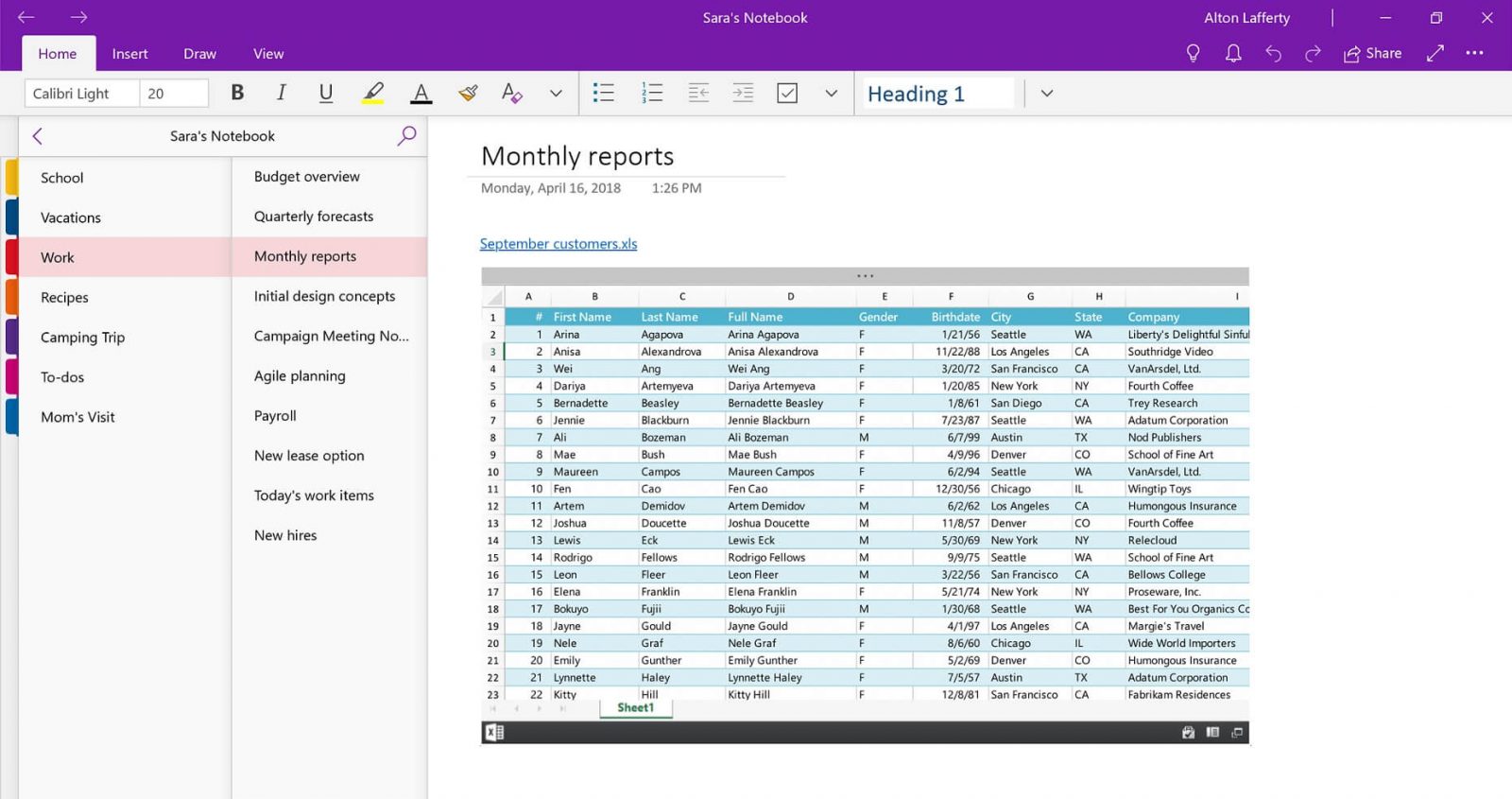Viewport: 1512px width, 799px height.
Task: Open the Today's work items page
Action: pos(330,495)
